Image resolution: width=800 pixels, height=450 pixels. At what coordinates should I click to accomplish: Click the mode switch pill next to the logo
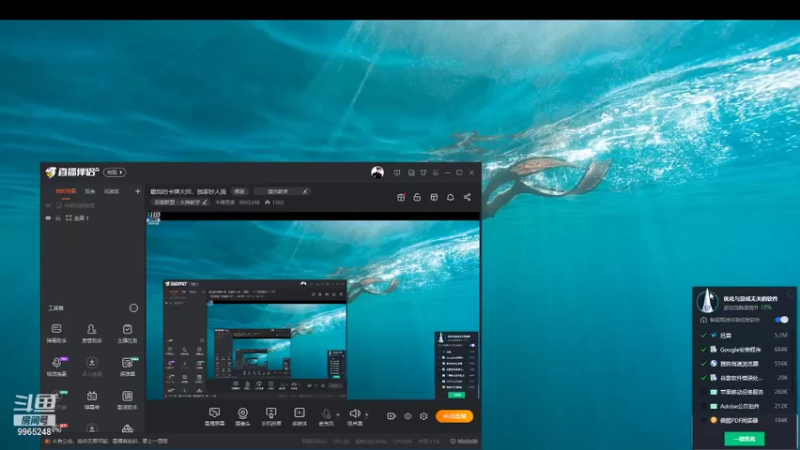115,172
